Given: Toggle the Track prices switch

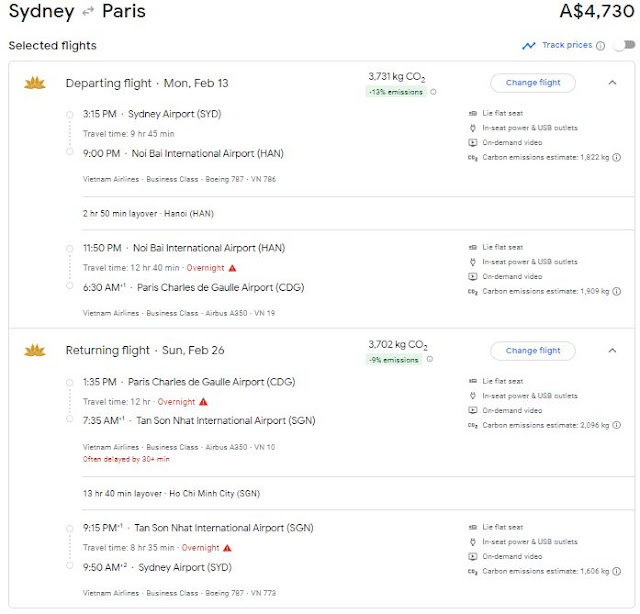Looking at the screenshot, I should coord(623,45).
